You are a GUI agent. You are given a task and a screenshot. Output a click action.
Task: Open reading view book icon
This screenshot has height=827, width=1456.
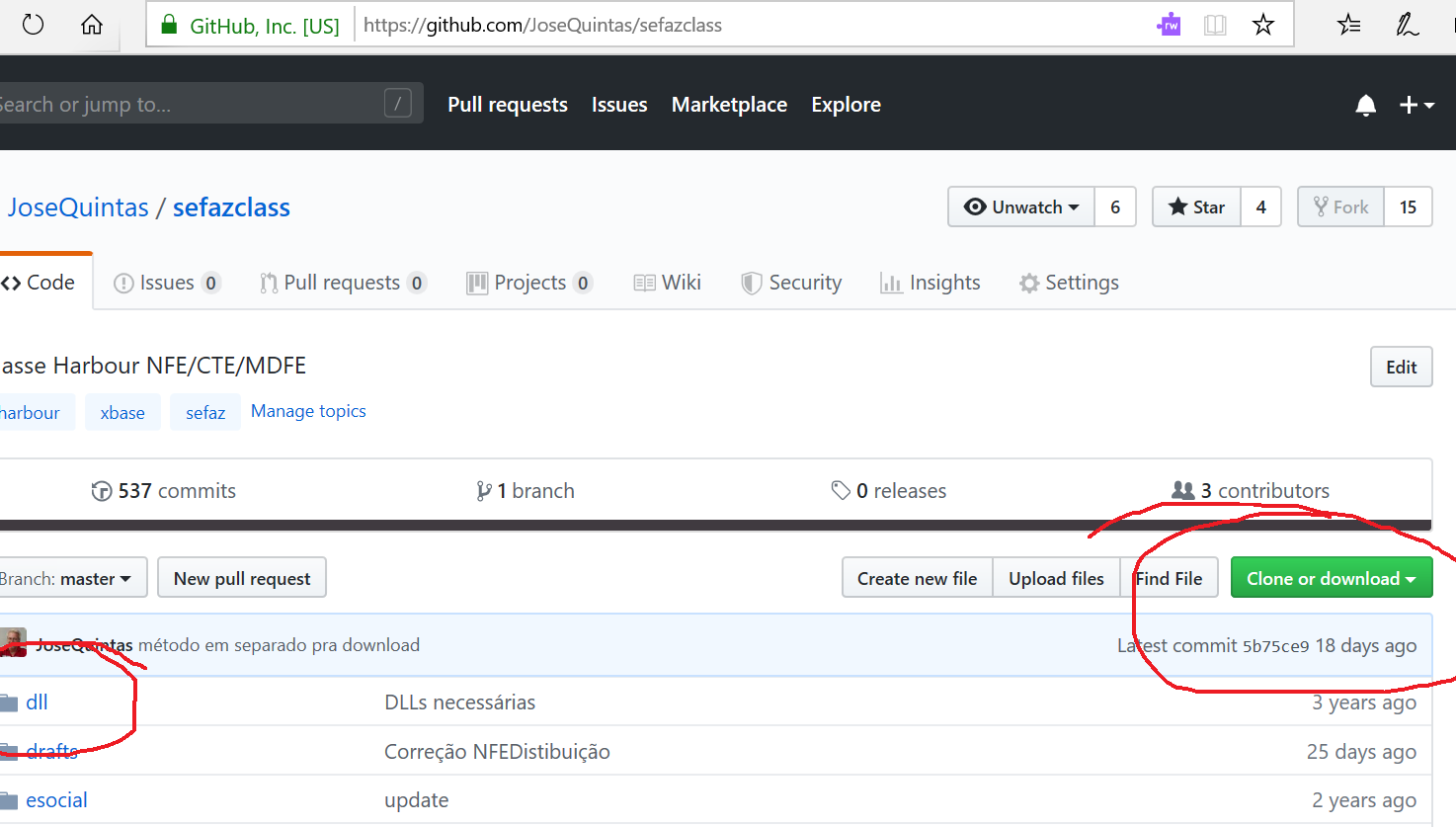click(x=1215, y=25)
